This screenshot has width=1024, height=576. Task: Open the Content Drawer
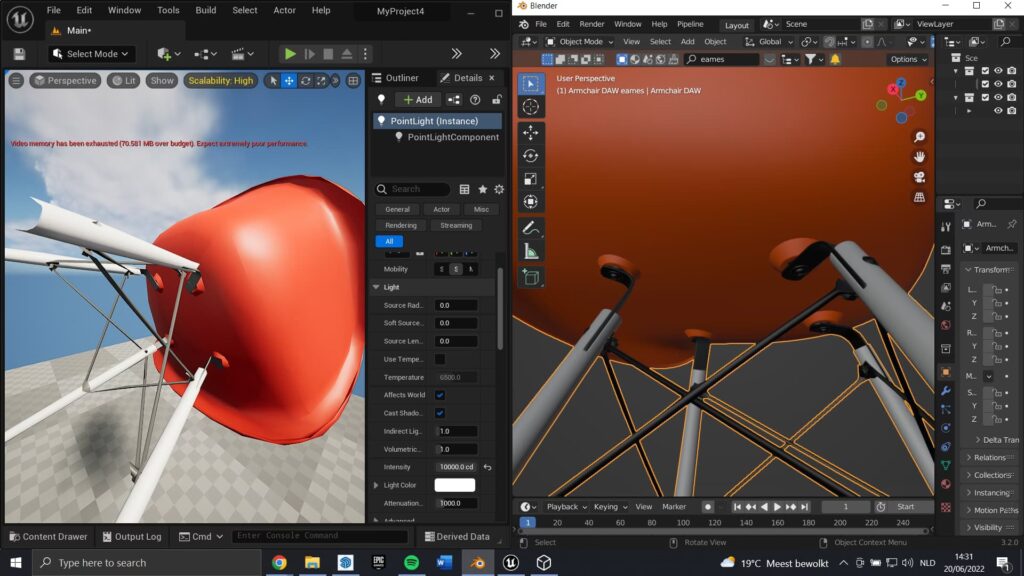(x=48, y=536)
